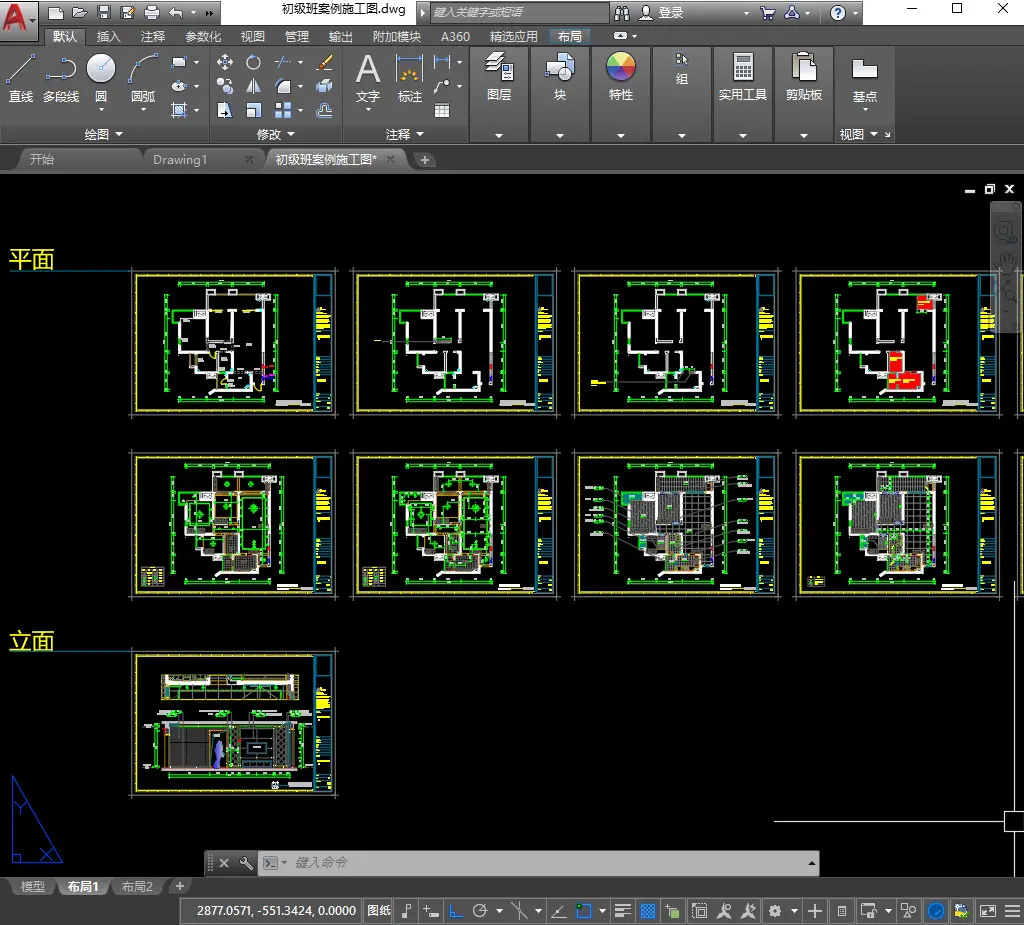
Task: Toggle transparency display in status bar
Action: coord(648,911)
